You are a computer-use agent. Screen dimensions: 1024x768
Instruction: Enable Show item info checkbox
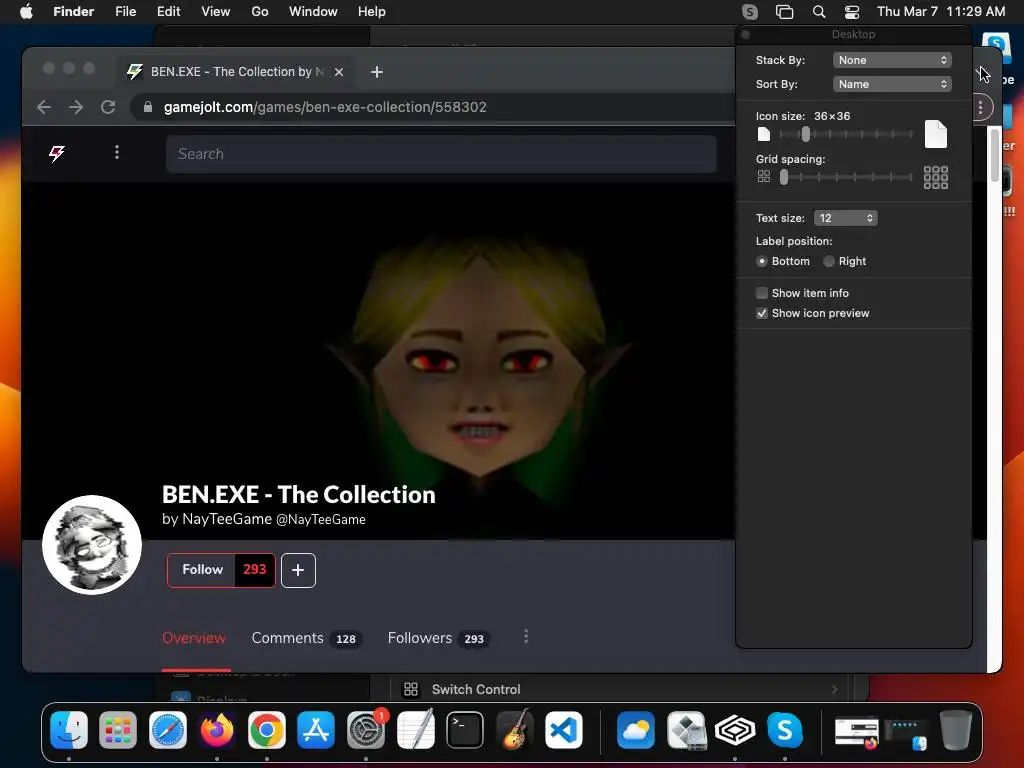tap(761, 293)
